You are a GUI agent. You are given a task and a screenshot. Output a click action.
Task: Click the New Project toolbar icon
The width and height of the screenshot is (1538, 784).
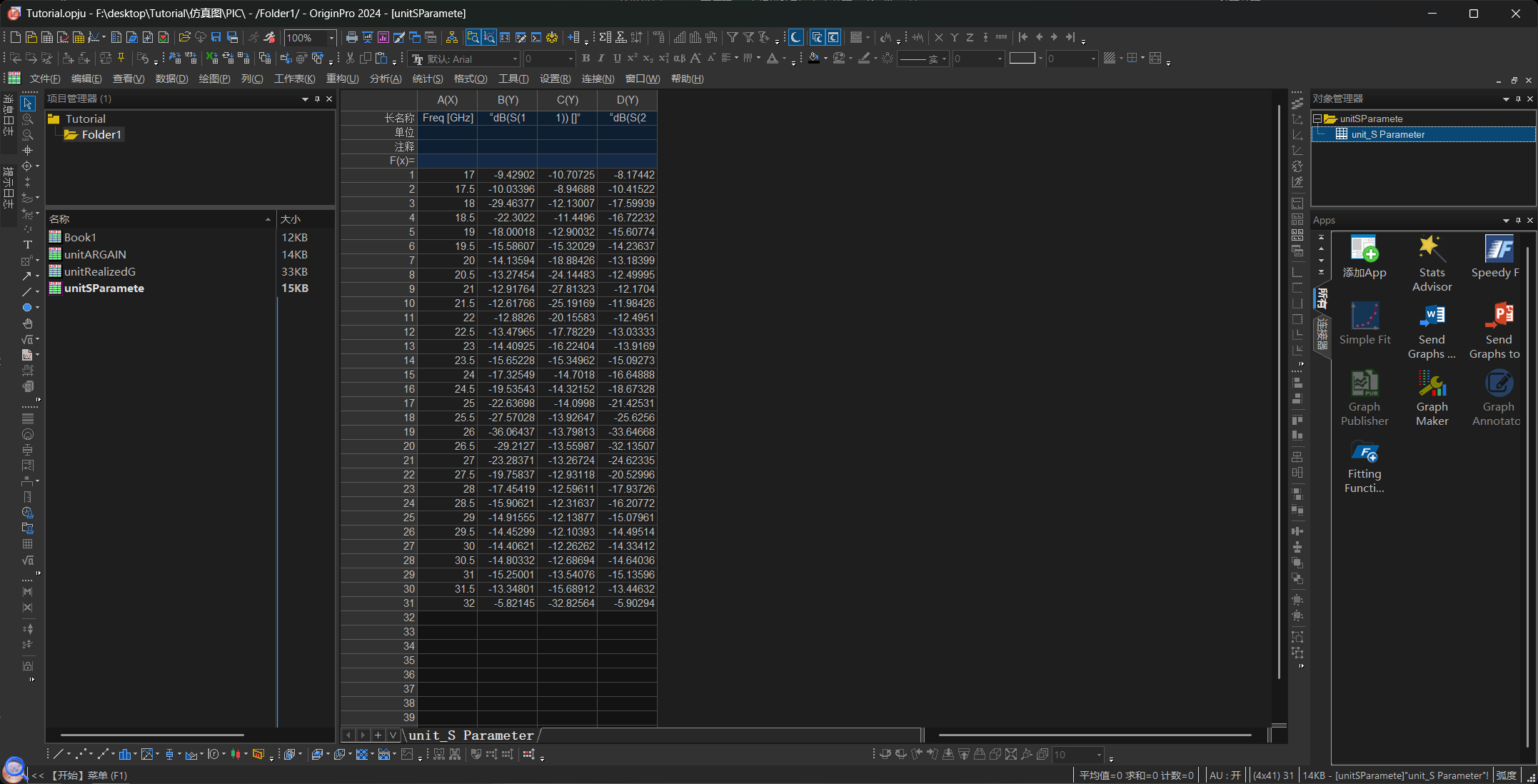click(x=15, y=37)
